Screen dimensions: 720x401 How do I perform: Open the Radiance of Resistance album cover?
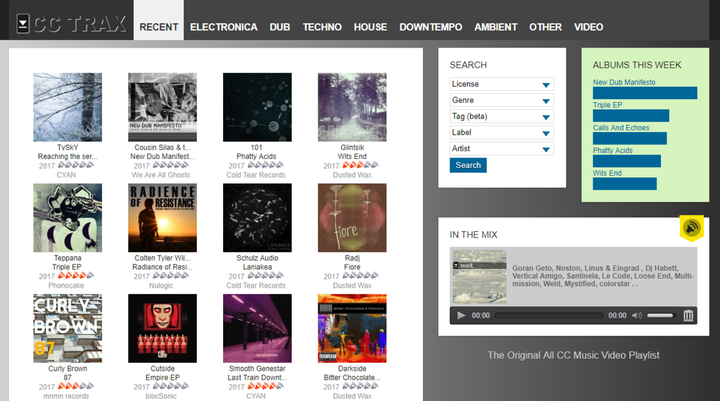click(x=163, y=218)
